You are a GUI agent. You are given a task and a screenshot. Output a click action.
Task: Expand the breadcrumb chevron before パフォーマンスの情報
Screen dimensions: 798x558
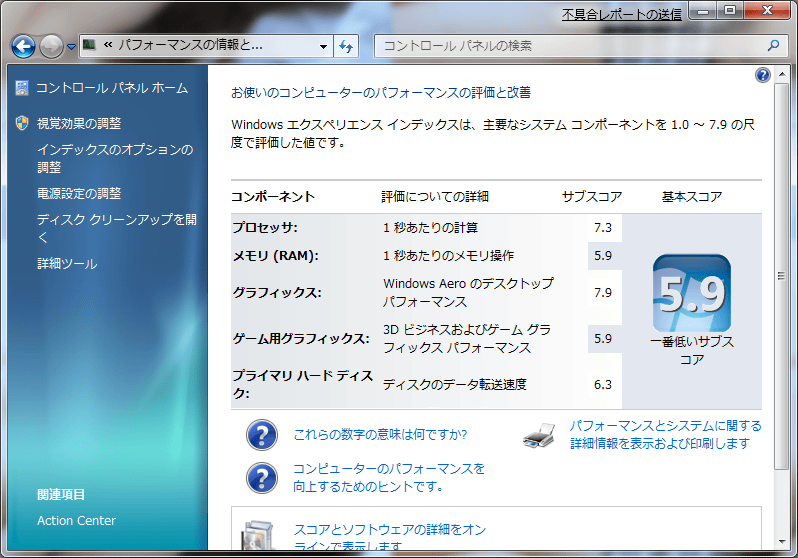coord(107,46)
